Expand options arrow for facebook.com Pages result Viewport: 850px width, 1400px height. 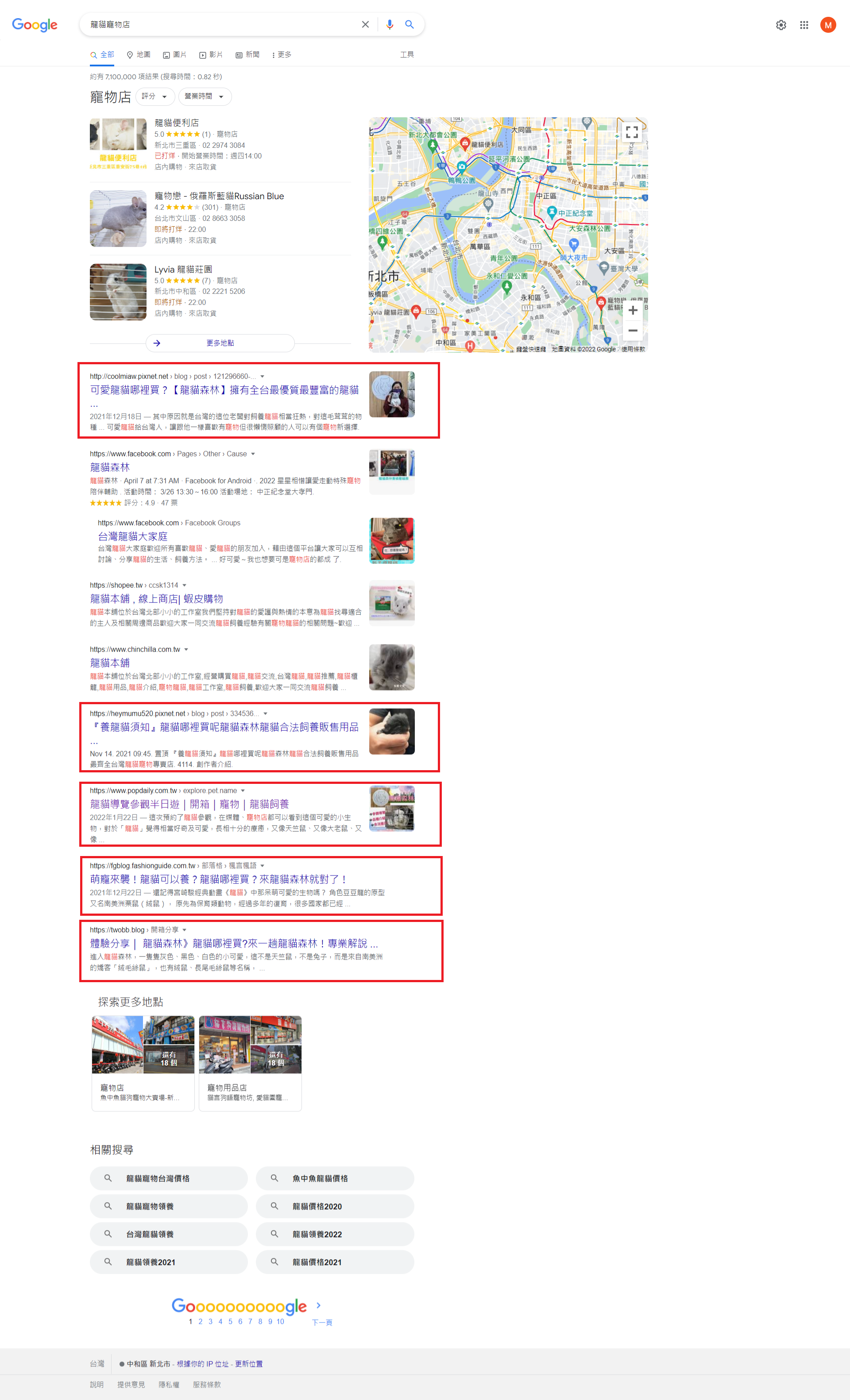click(x=253, y=454)
